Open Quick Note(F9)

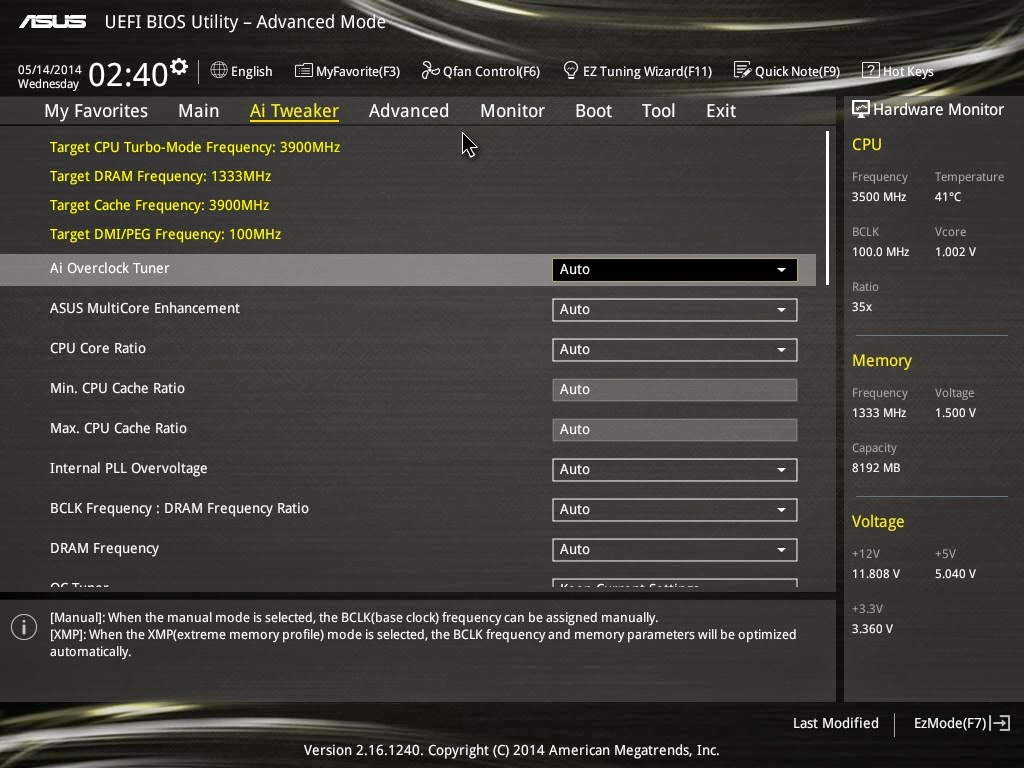click(787, 71)
